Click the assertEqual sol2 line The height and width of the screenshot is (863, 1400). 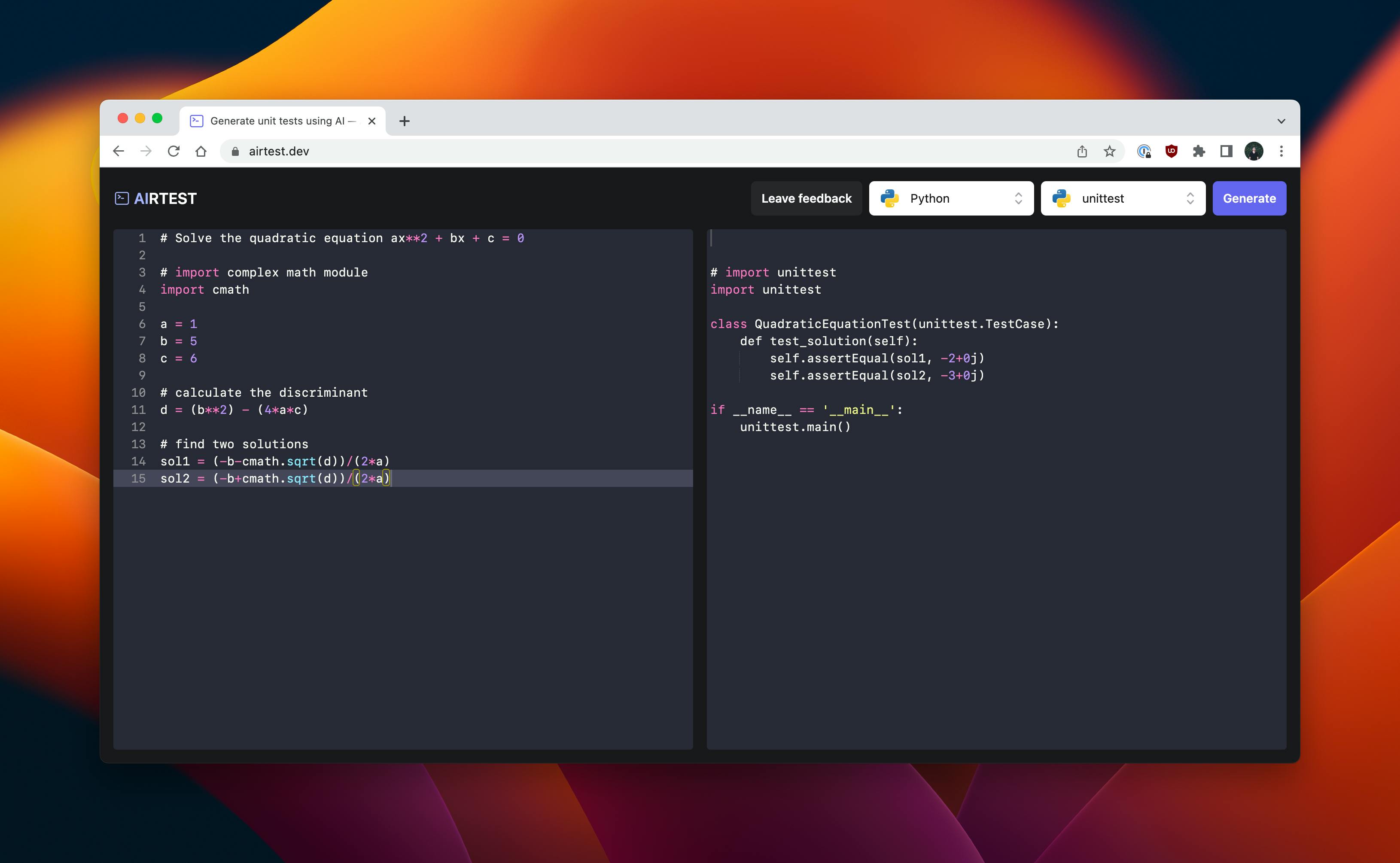tap(877, 376)
